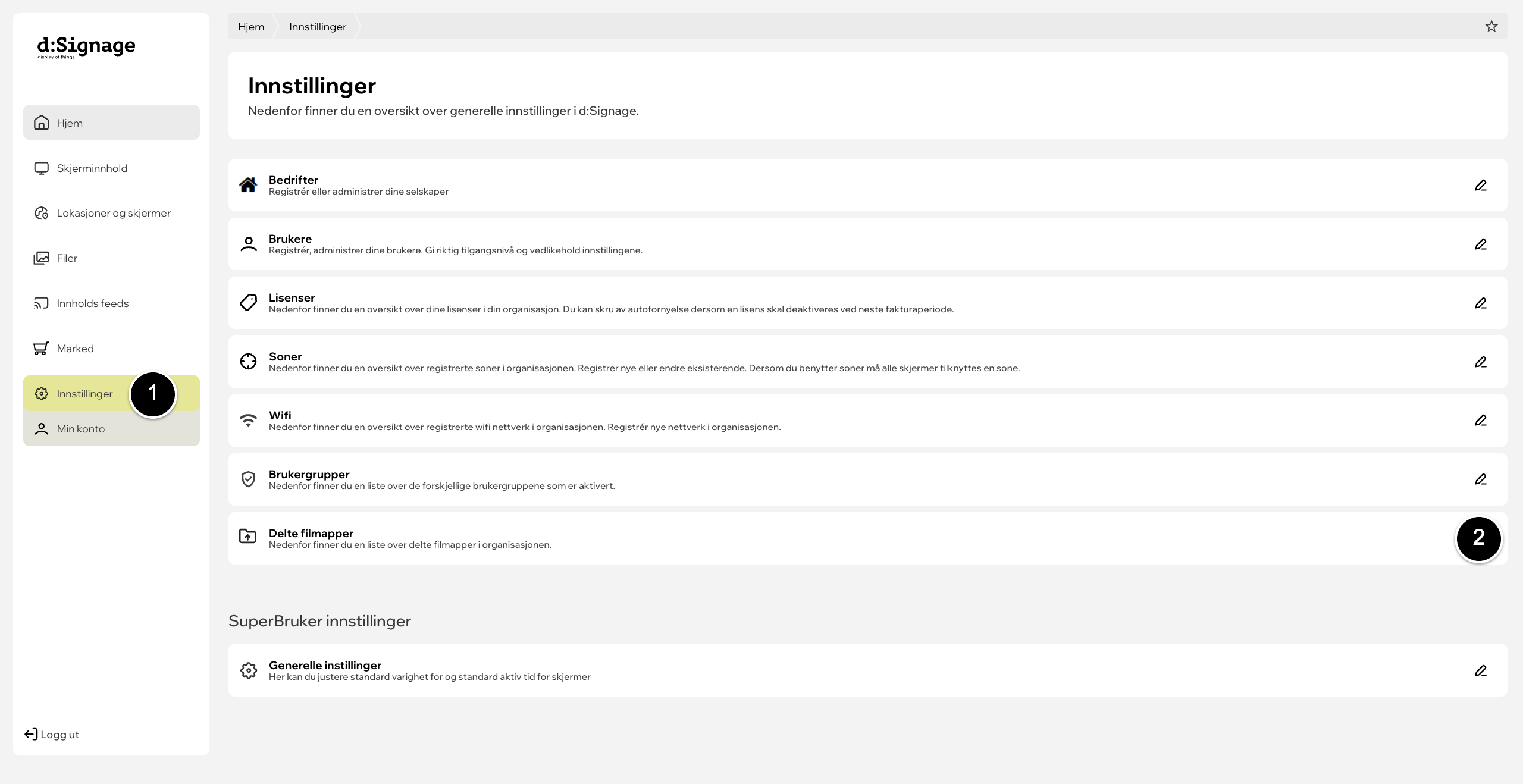Viewport: 1523px width, 784px height.
Task: Open the Brukergrupper settings title
Action: 309,474
